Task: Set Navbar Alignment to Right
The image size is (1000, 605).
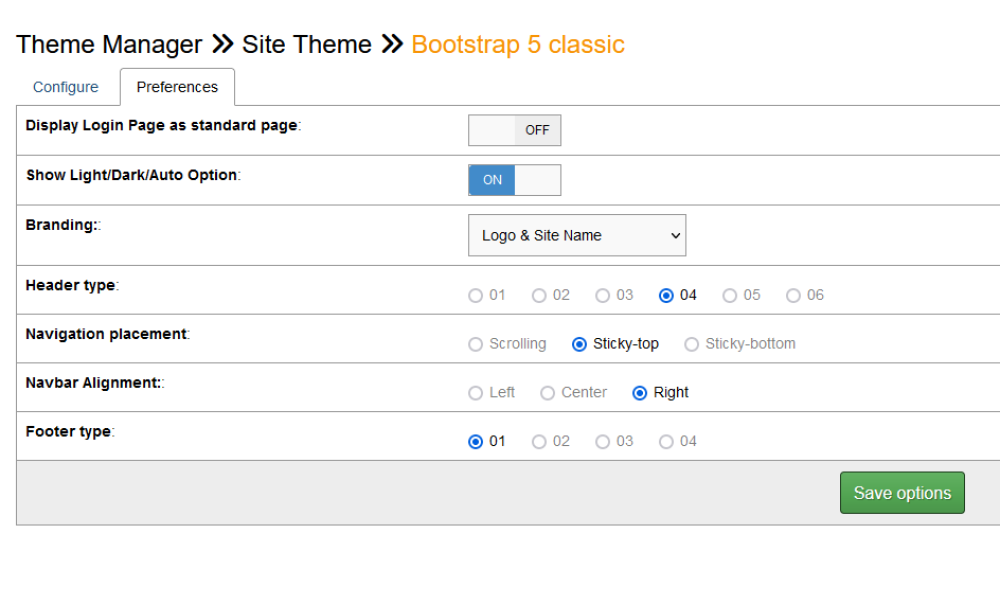Action: point(640,393)
